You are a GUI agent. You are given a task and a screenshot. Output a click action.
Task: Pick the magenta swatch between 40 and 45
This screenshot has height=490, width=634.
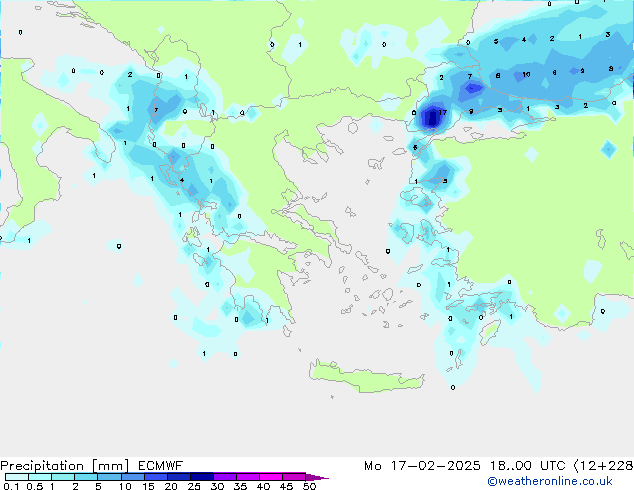271,477
